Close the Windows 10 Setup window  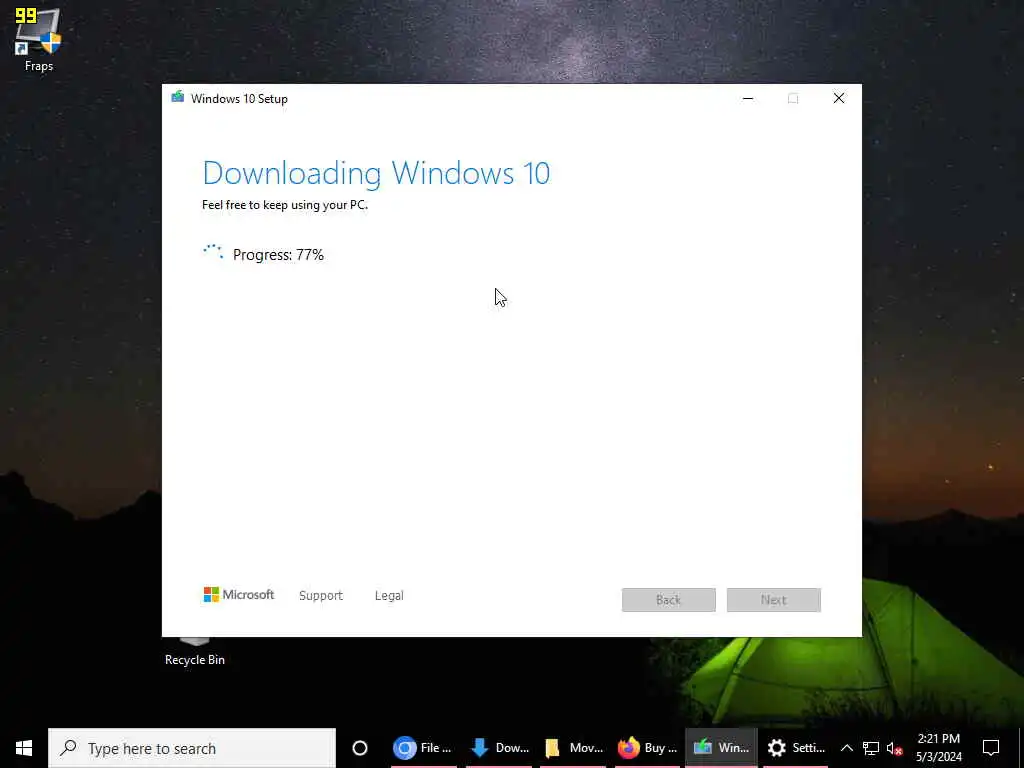pyautogui.click(x=839, y=98)
